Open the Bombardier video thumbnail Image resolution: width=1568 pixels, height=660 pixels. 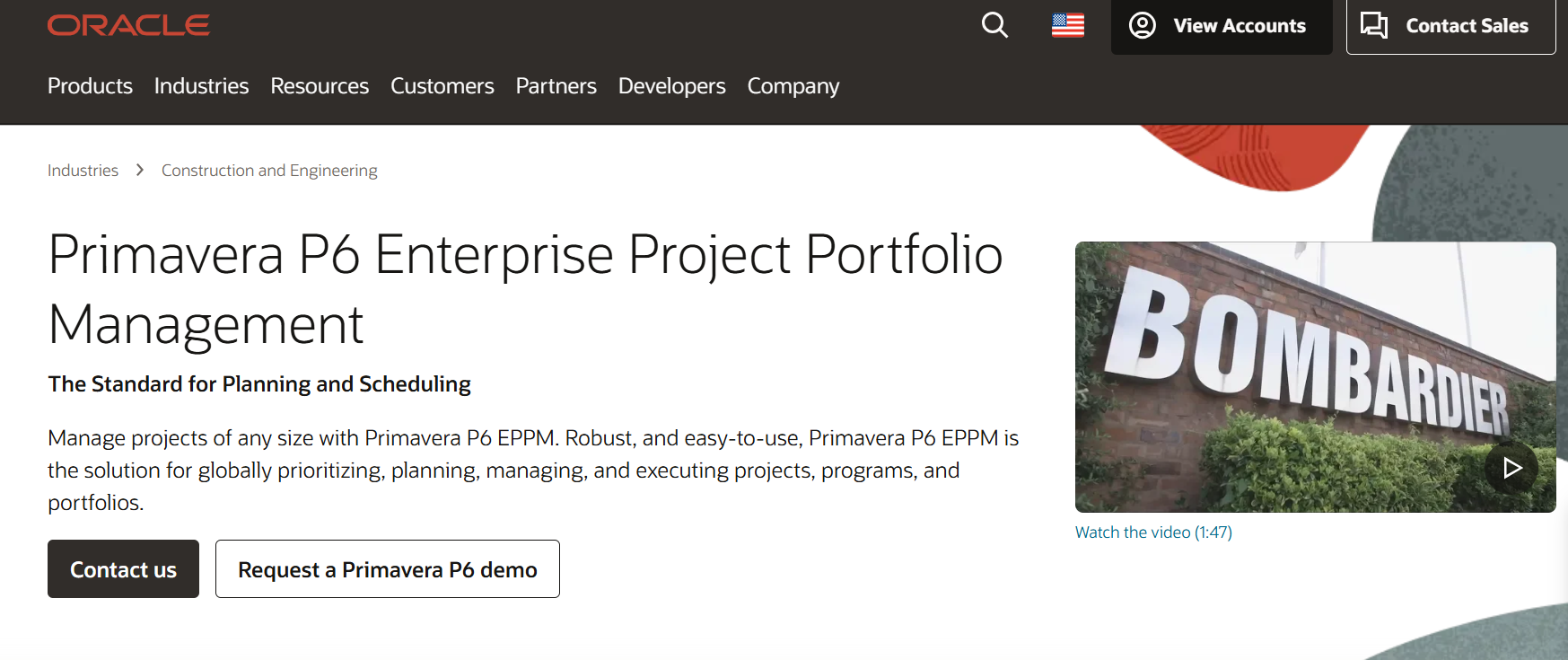tap(1315, 377)
